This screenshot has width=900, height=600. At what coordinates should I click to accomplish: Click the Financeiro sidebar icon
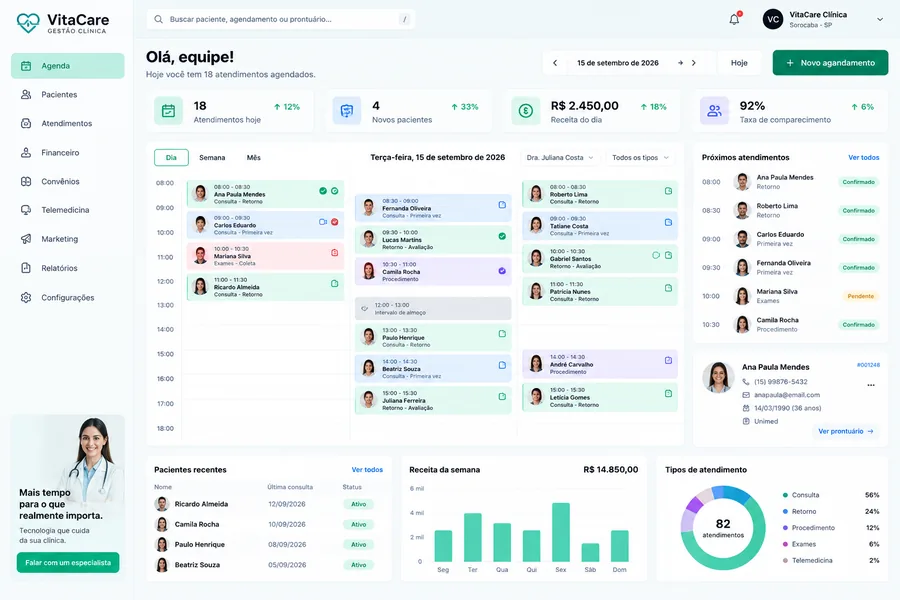tap(26, 153)
